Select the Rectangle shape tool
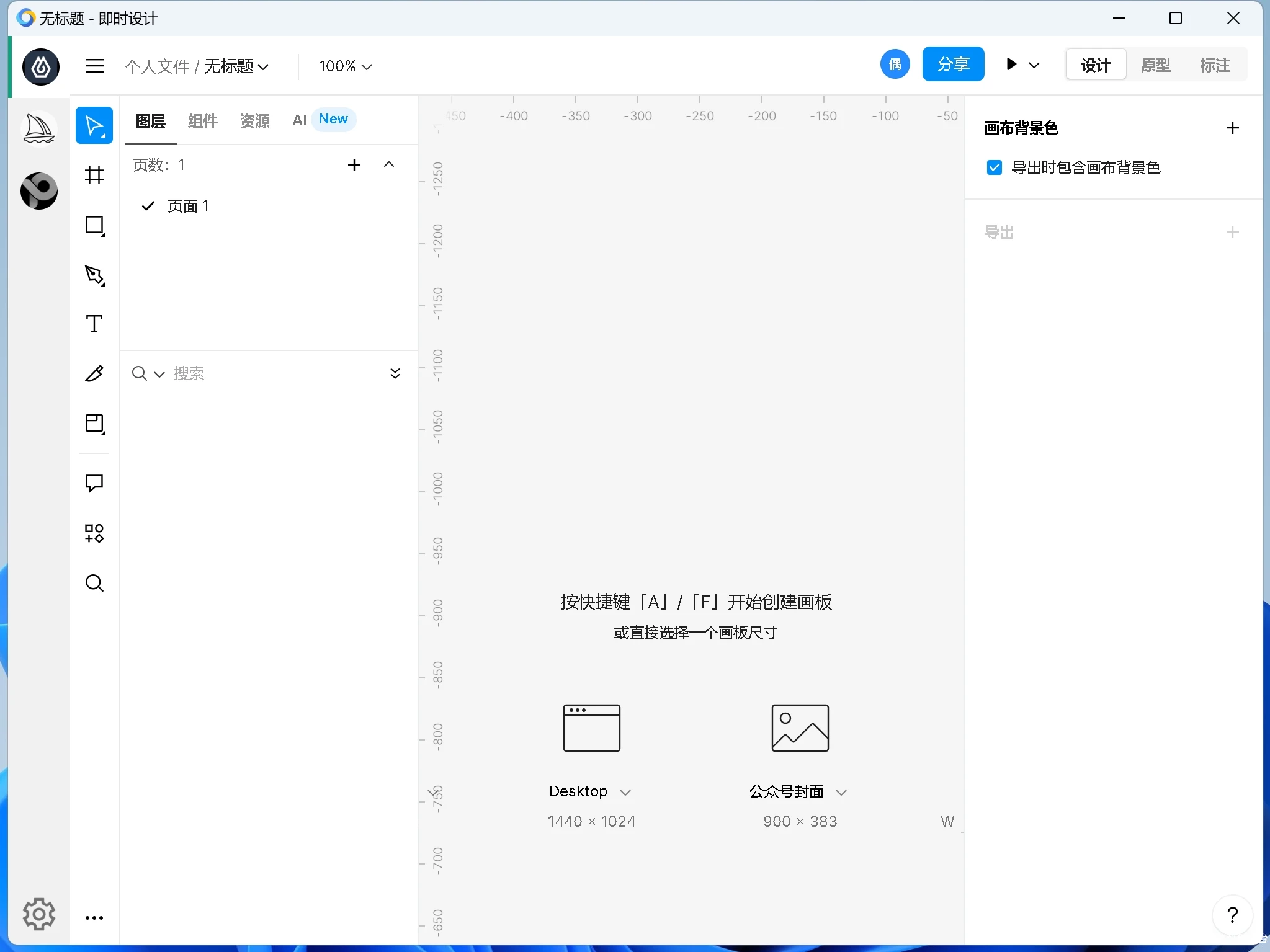This screenshot has width=1270, height=952. click(94, 225)
